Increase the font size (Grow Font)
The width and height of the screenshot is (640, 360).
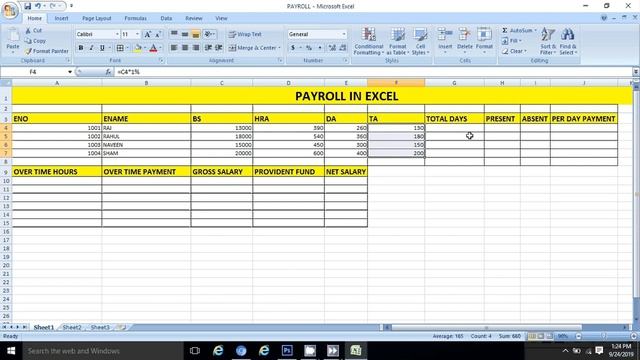pyautogui.click(x=148, y=34)
